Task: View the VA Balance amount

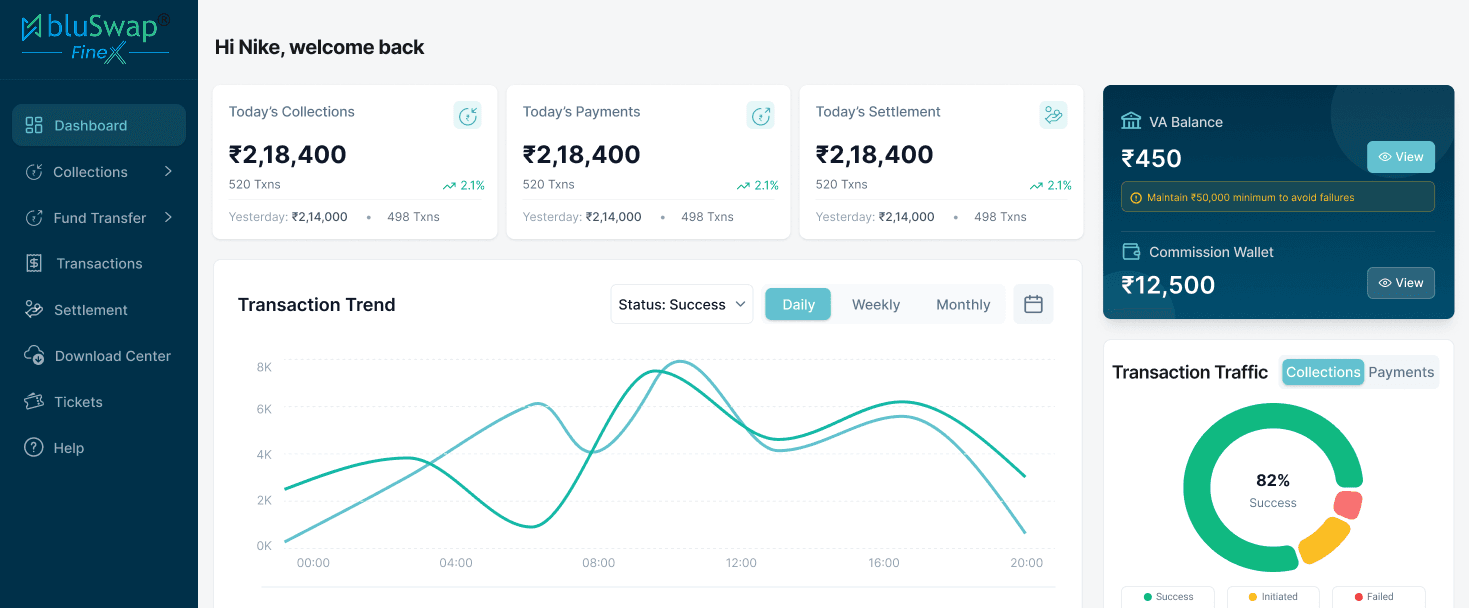Action: click(x=1401, y=157)
